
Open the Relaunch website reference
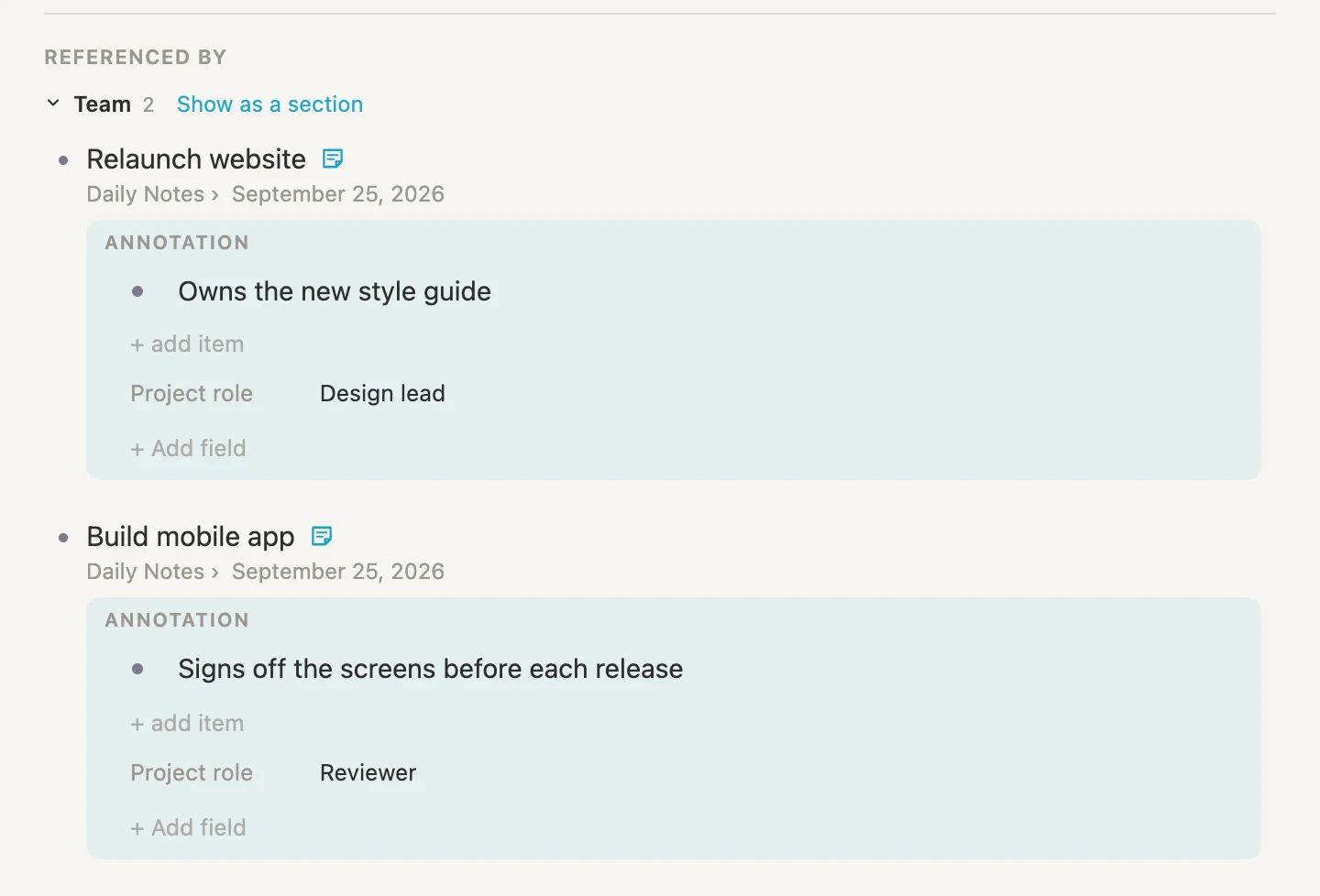pyautogui.click(x=196, y=159)
